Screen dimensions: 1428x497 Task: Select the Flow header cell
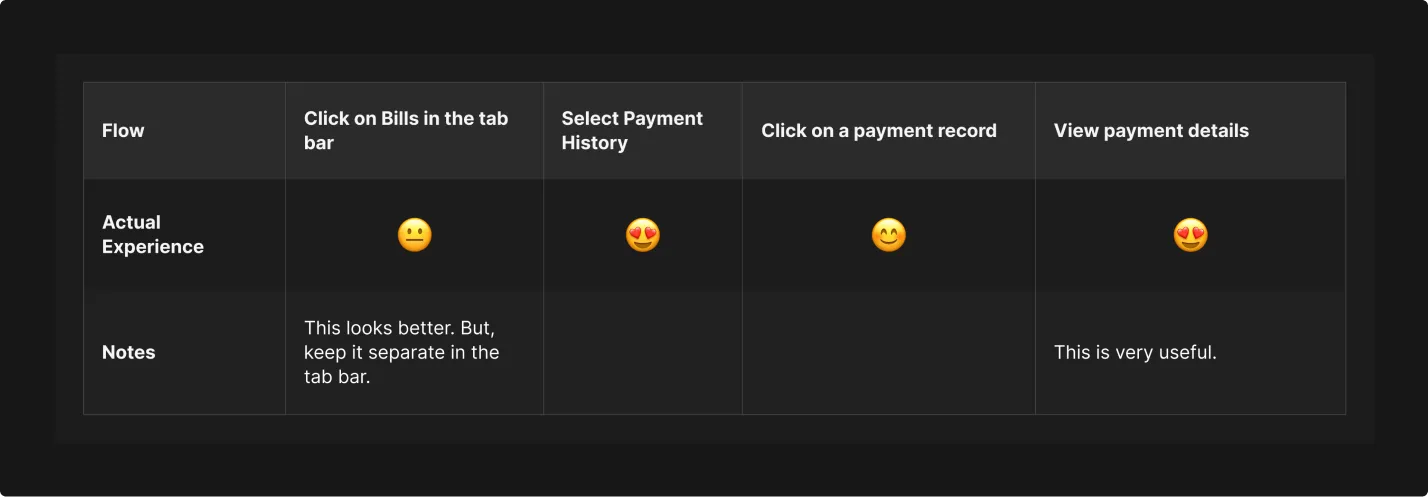pyautogui.click(x=123, y=131)
